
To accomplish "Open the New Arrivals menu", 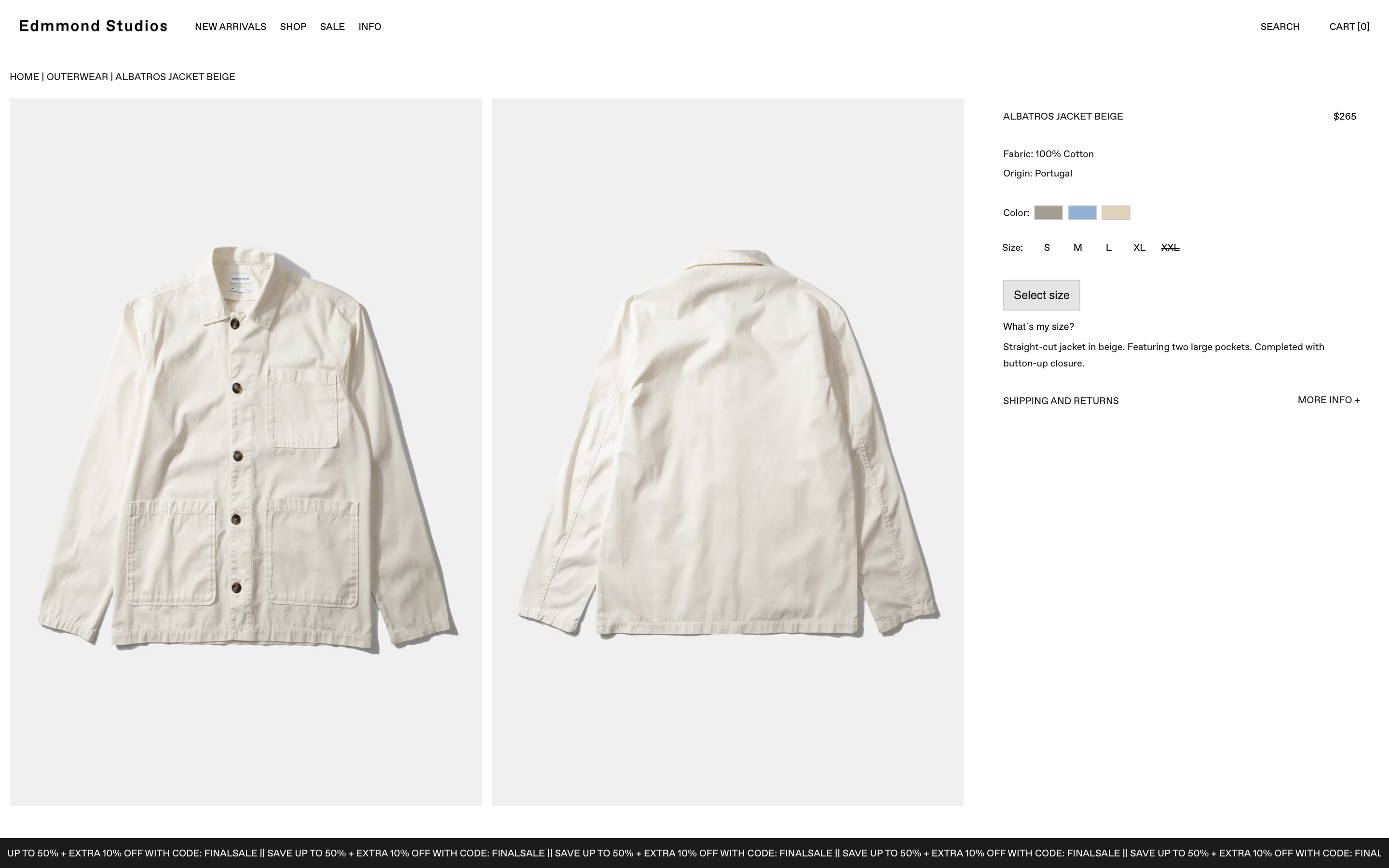I will 230,27.
